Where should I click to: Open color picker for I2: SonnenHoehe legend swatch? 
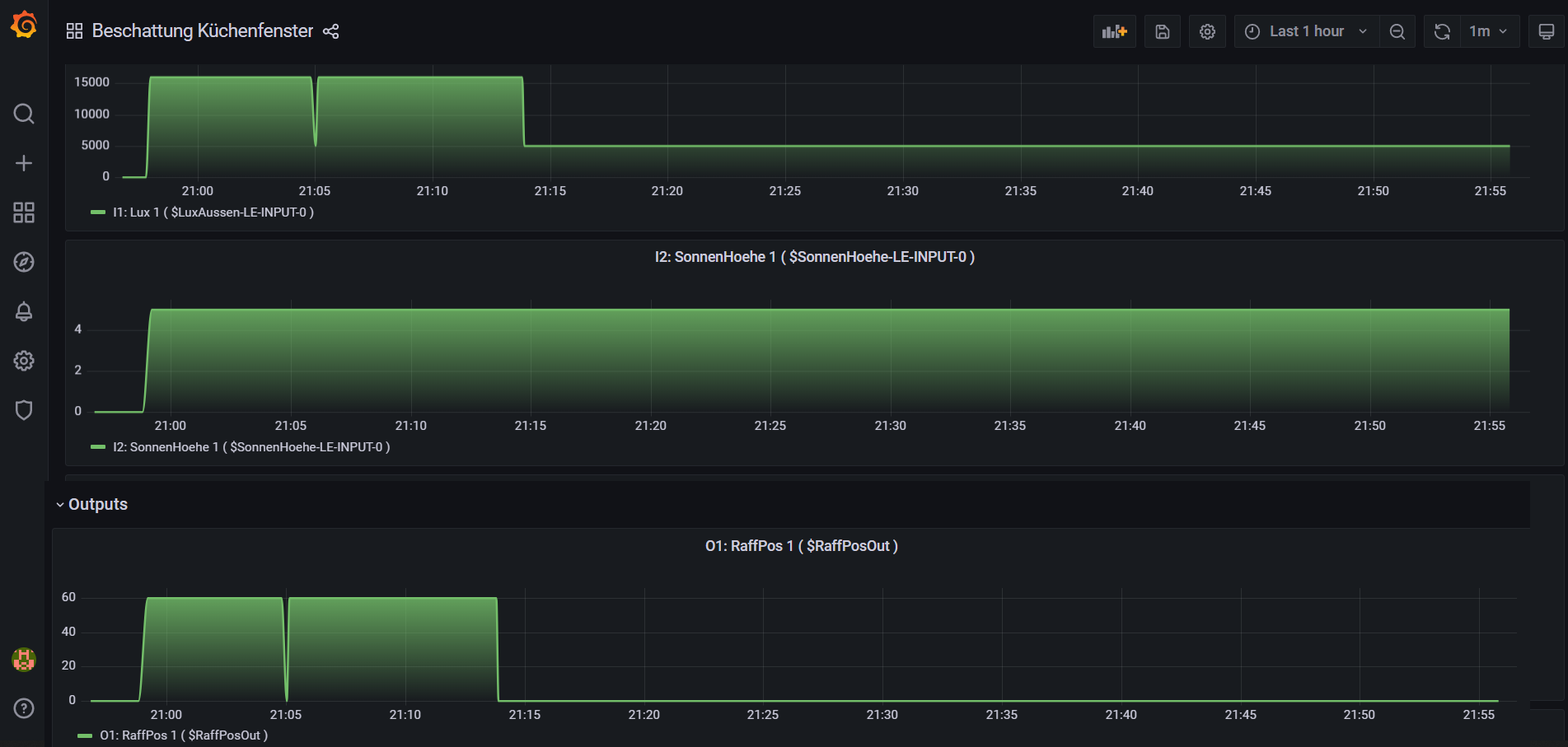click(98, 447)
